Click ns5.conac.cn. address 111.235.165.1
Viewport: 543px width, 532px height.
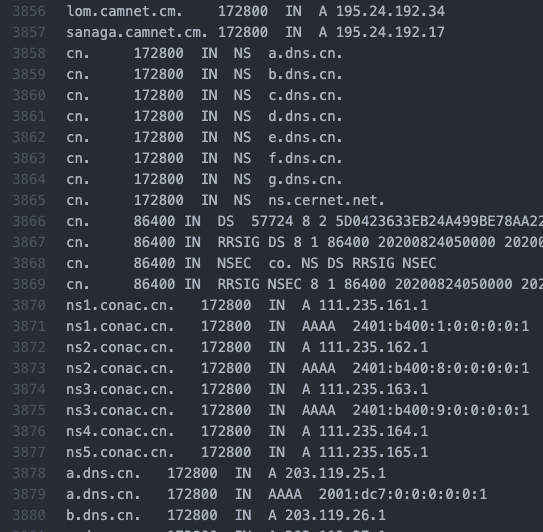click(x=373, y=452)
